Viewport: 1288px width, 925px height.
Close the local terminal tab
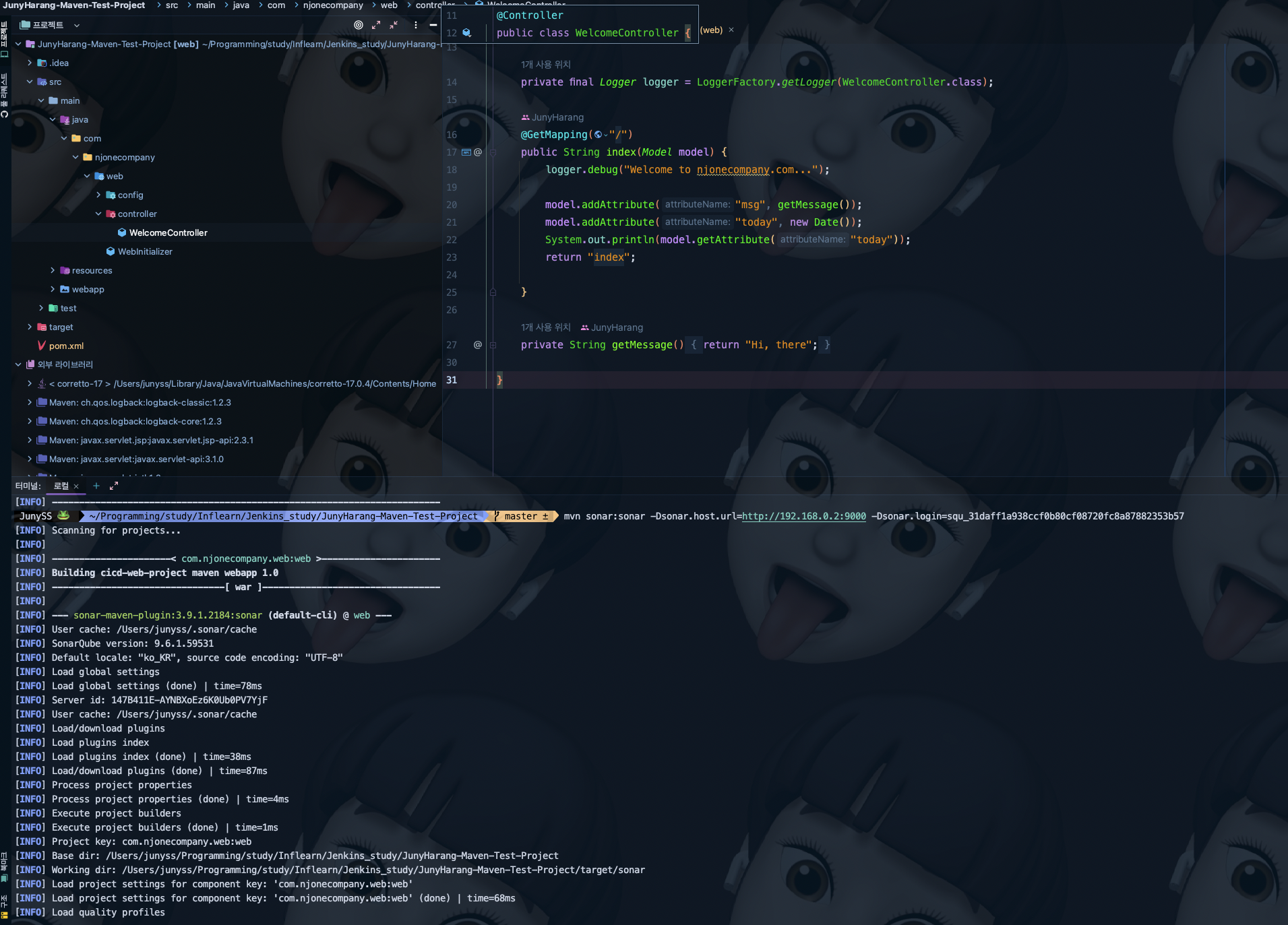click(x=76, y=486)
